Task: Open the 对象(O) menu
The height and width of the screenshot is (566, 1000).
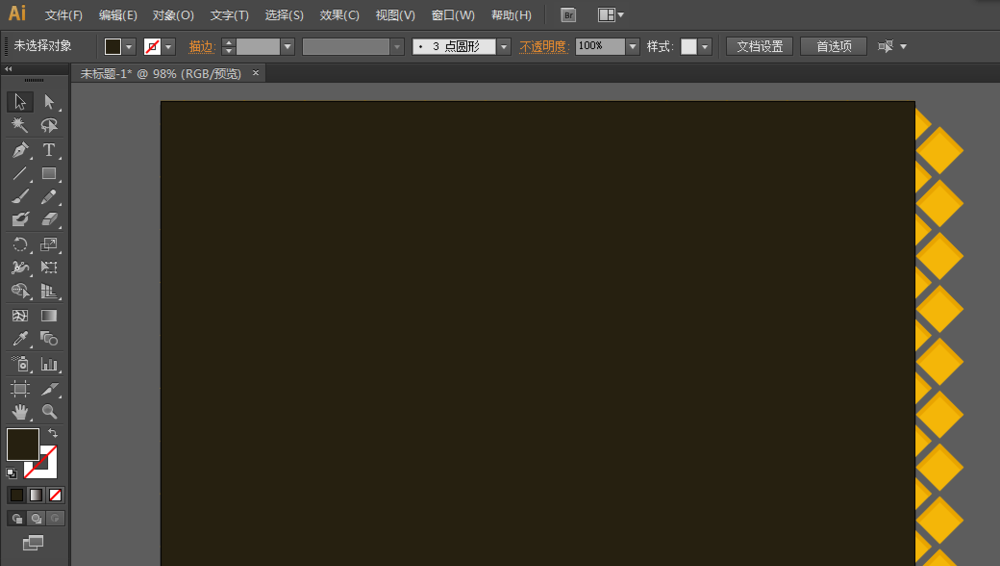Action: point(173,15)
